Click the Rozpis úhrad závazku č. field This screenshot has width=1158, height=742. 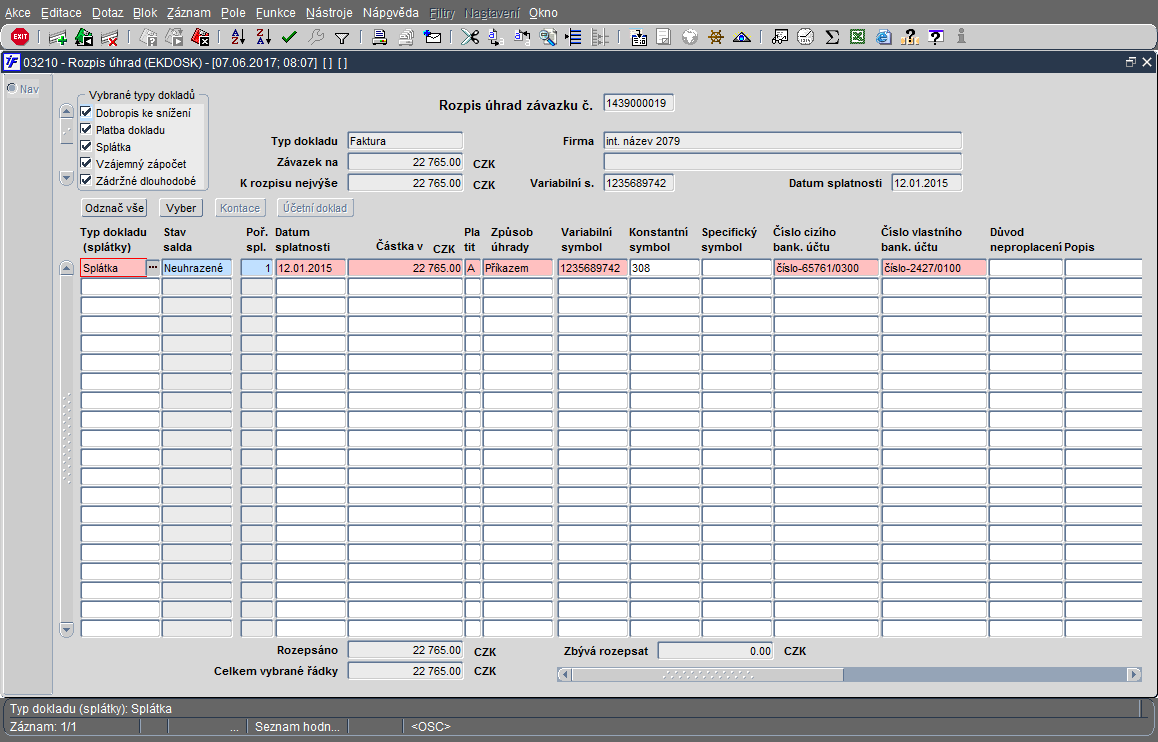tap(639, 103)
